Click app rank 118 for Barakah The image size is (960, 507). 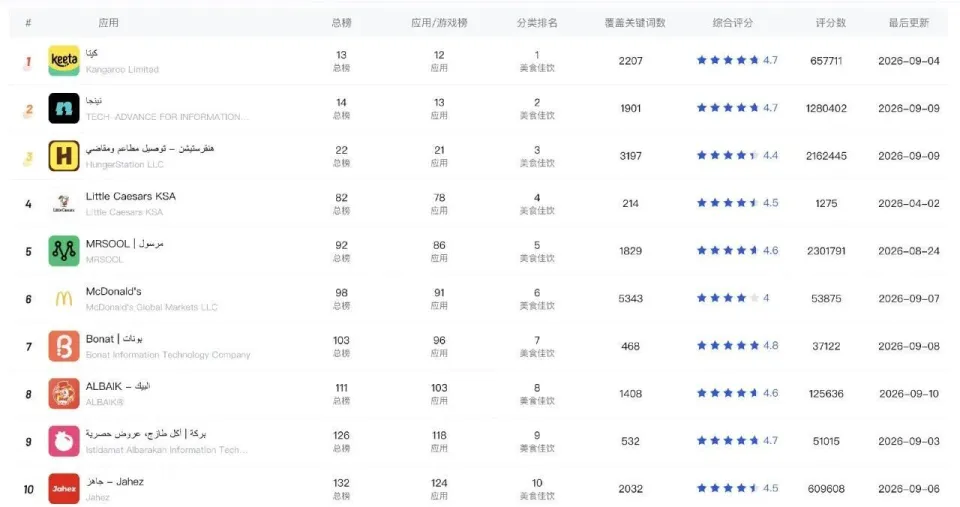click(x=439, y=435)
